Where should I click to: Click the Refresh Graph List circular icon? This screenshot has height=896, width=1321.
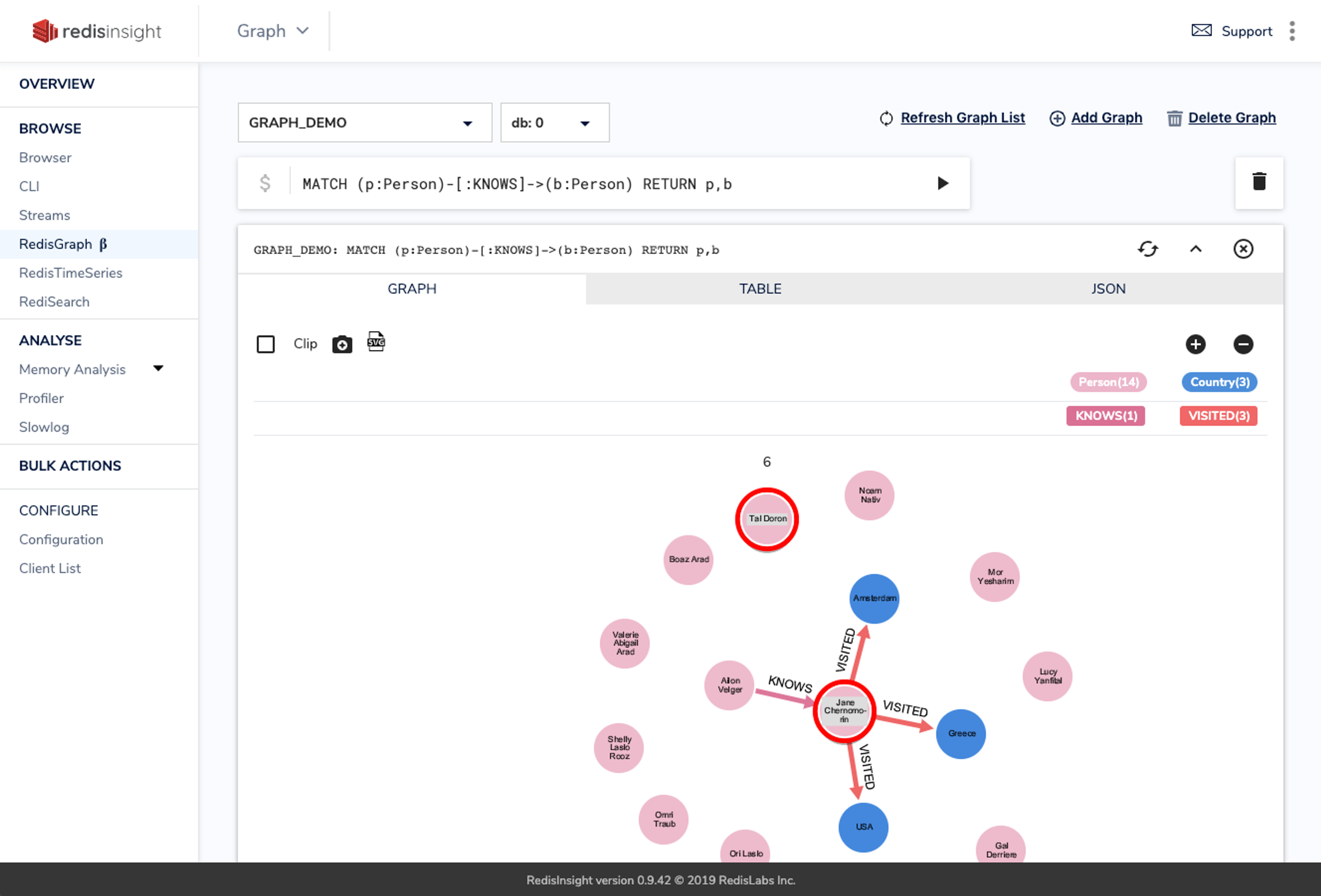pyautogui.click(x=886, y=118)
